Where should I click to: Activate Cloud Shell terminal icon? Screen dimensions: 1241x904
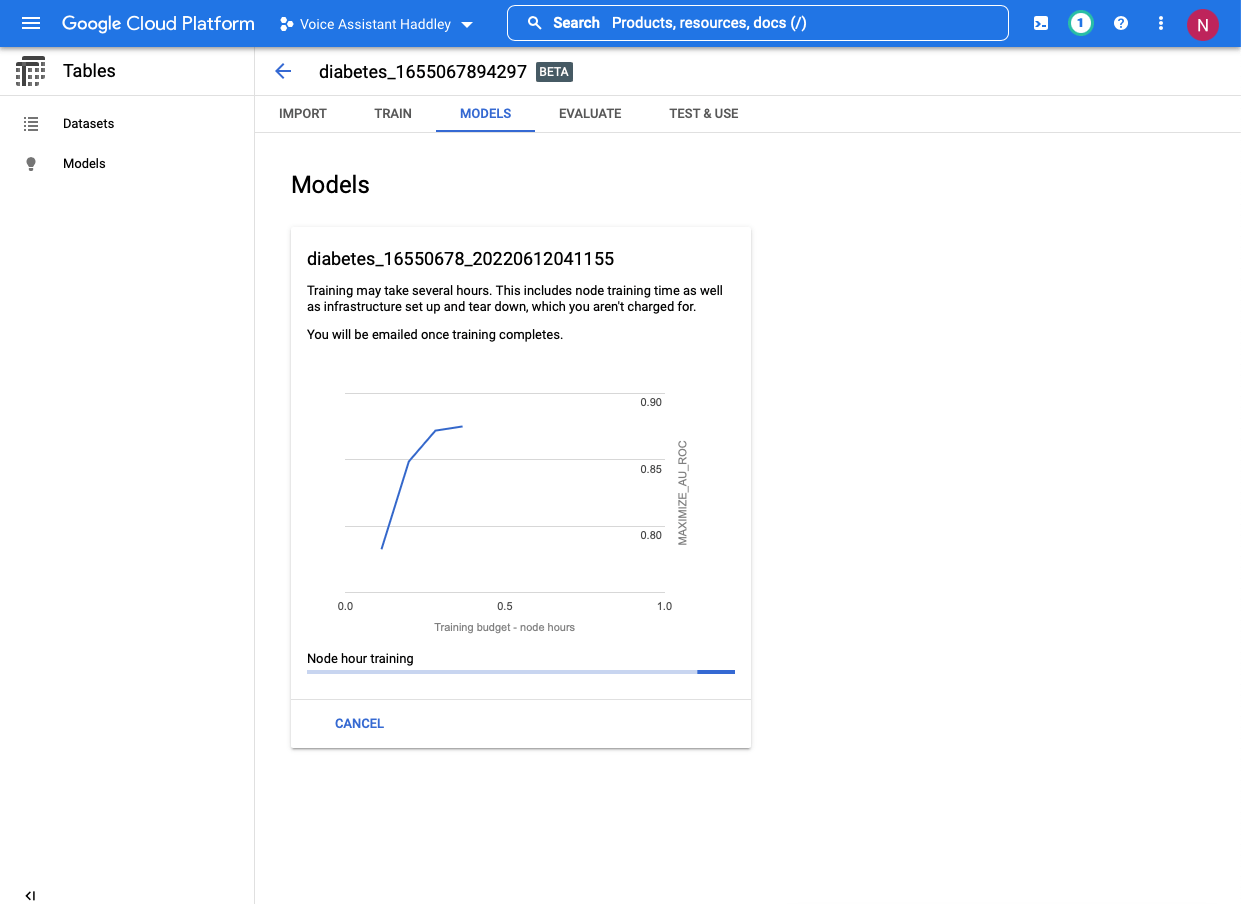[1041, 23]
